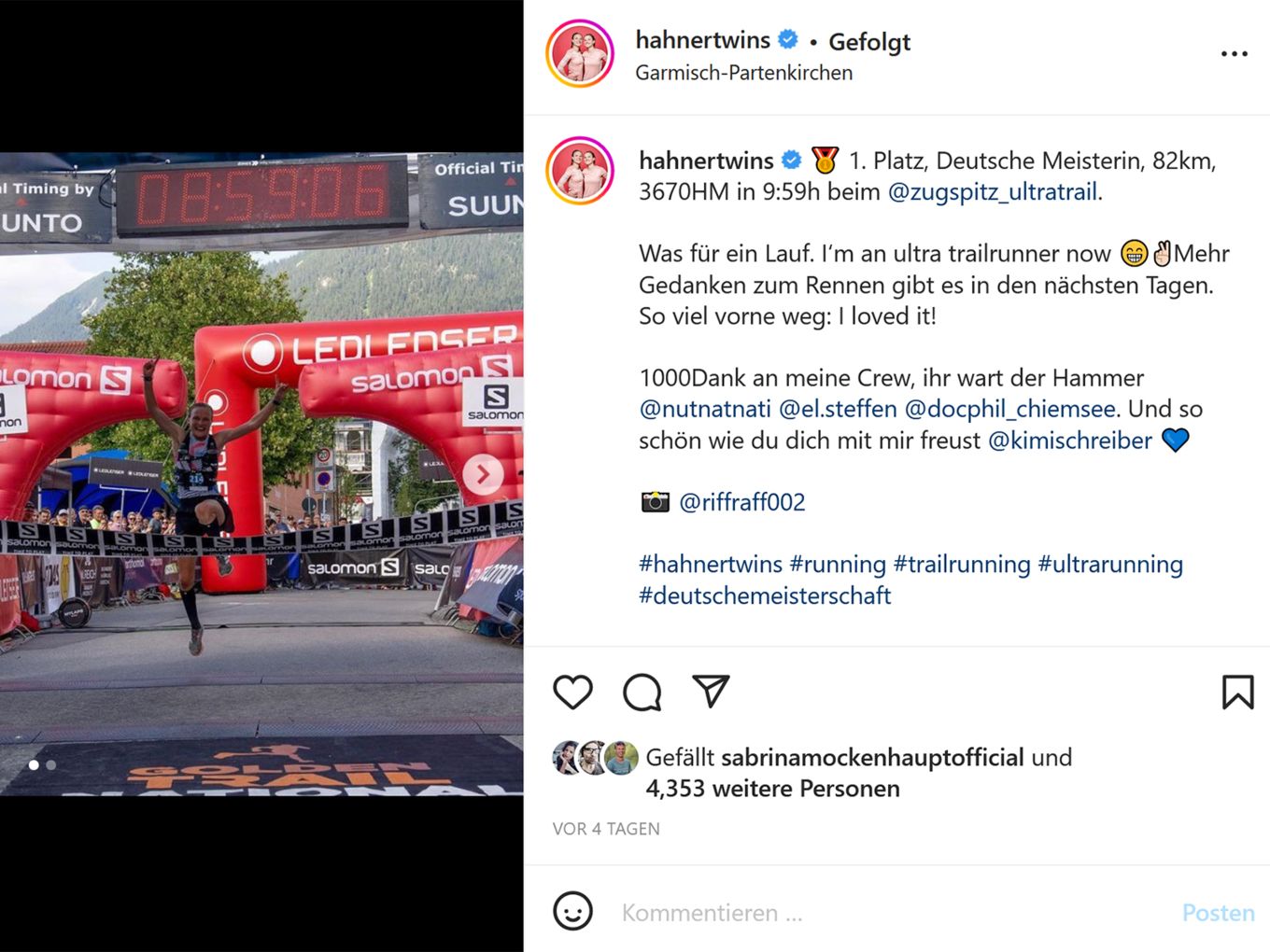Screen dimensions: 1270x952
Task: Toggle the Gefolgt following status
Action: coord(869,42)
